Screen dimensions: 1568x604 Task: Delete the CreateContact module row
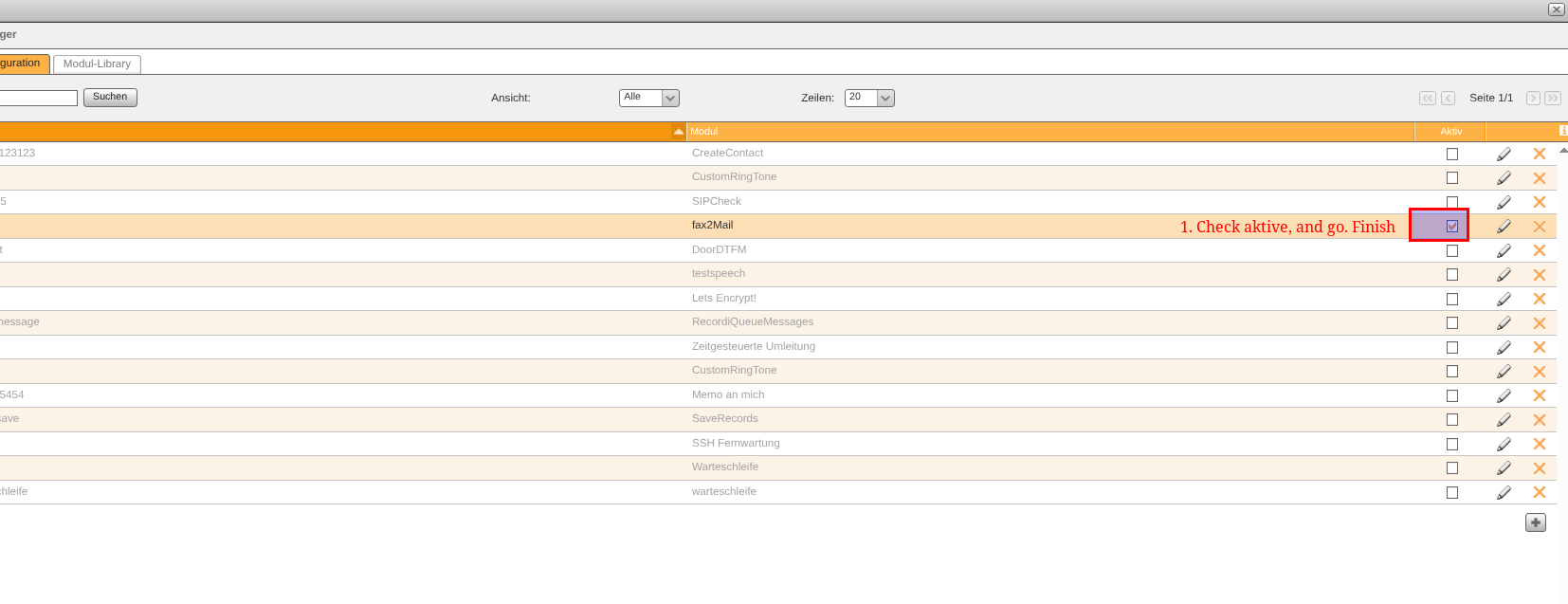click(x=1539, y=154)
